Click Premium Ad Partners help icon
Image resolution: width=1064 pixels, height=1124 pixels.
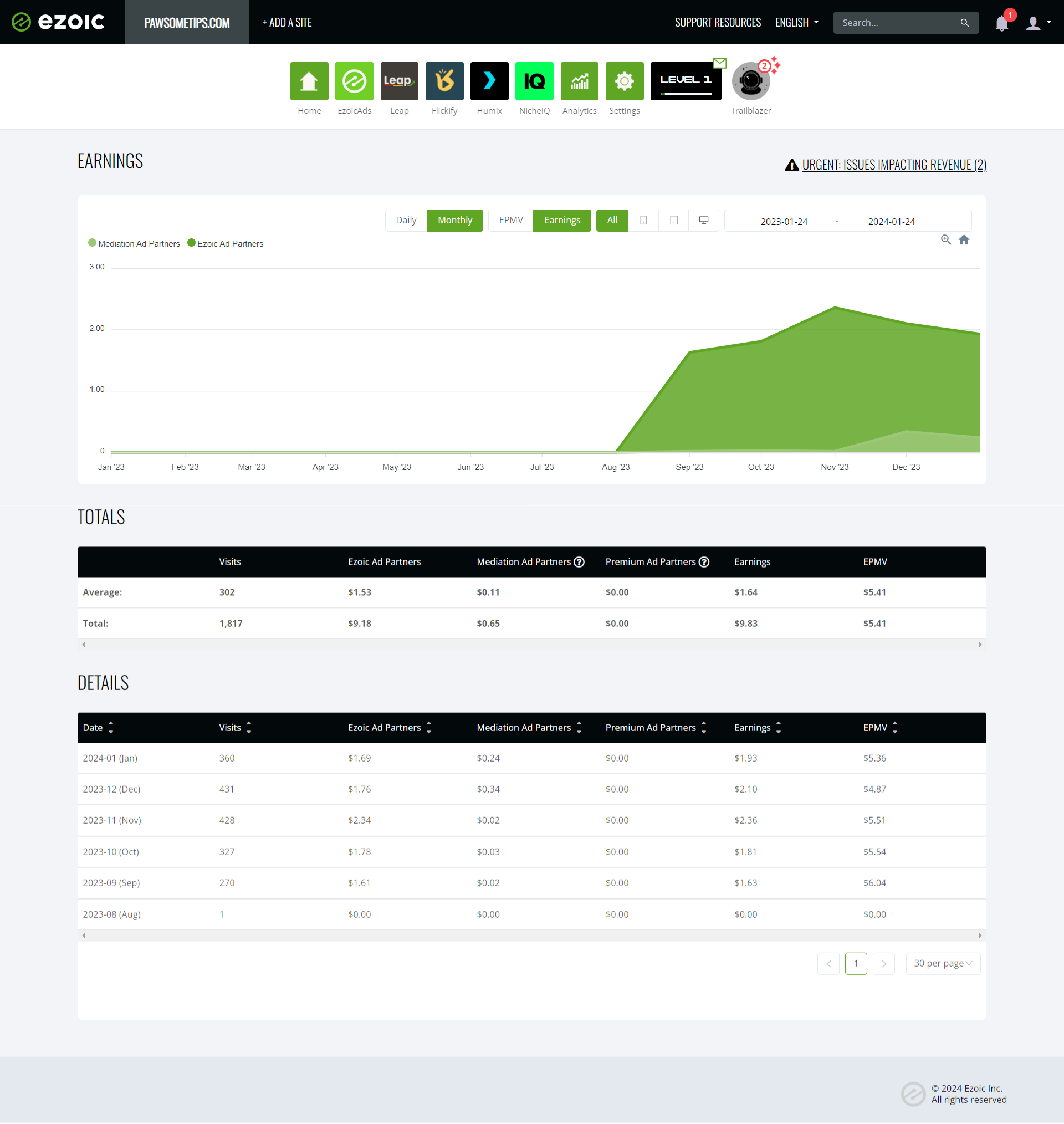pyautogui.click(x=704, y=561)
